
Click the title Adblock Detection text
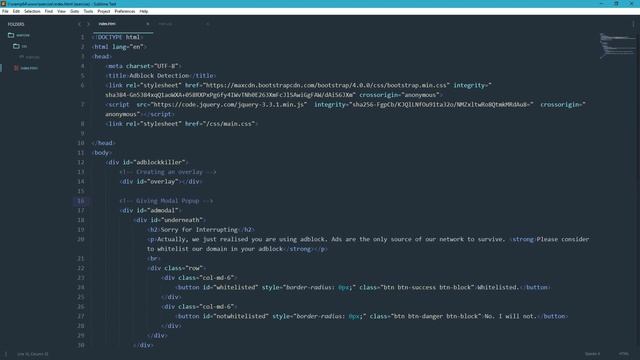160,76
